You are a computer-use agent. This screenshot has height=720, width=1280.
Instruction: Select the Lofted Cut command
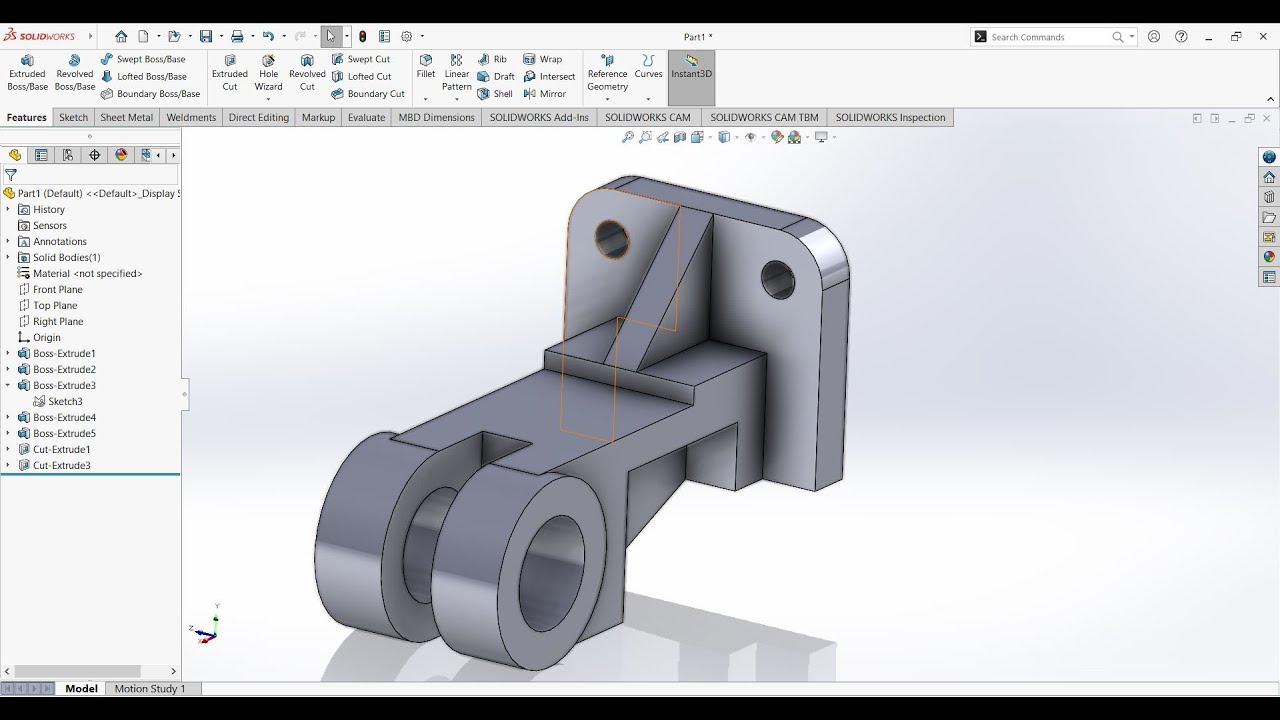361,76
